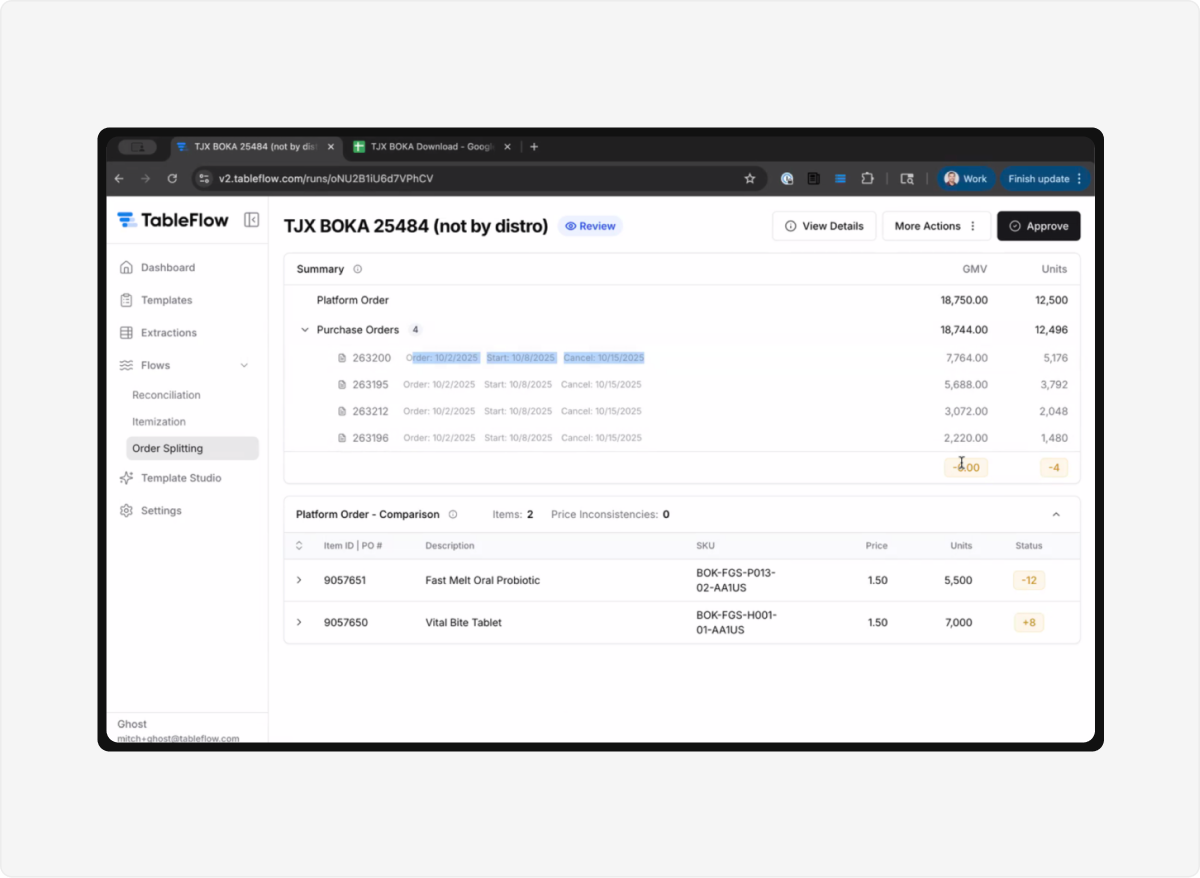Viewport: 1200px width, 878px height.
Task: Click Finish update button
Action: point(1045,179)
